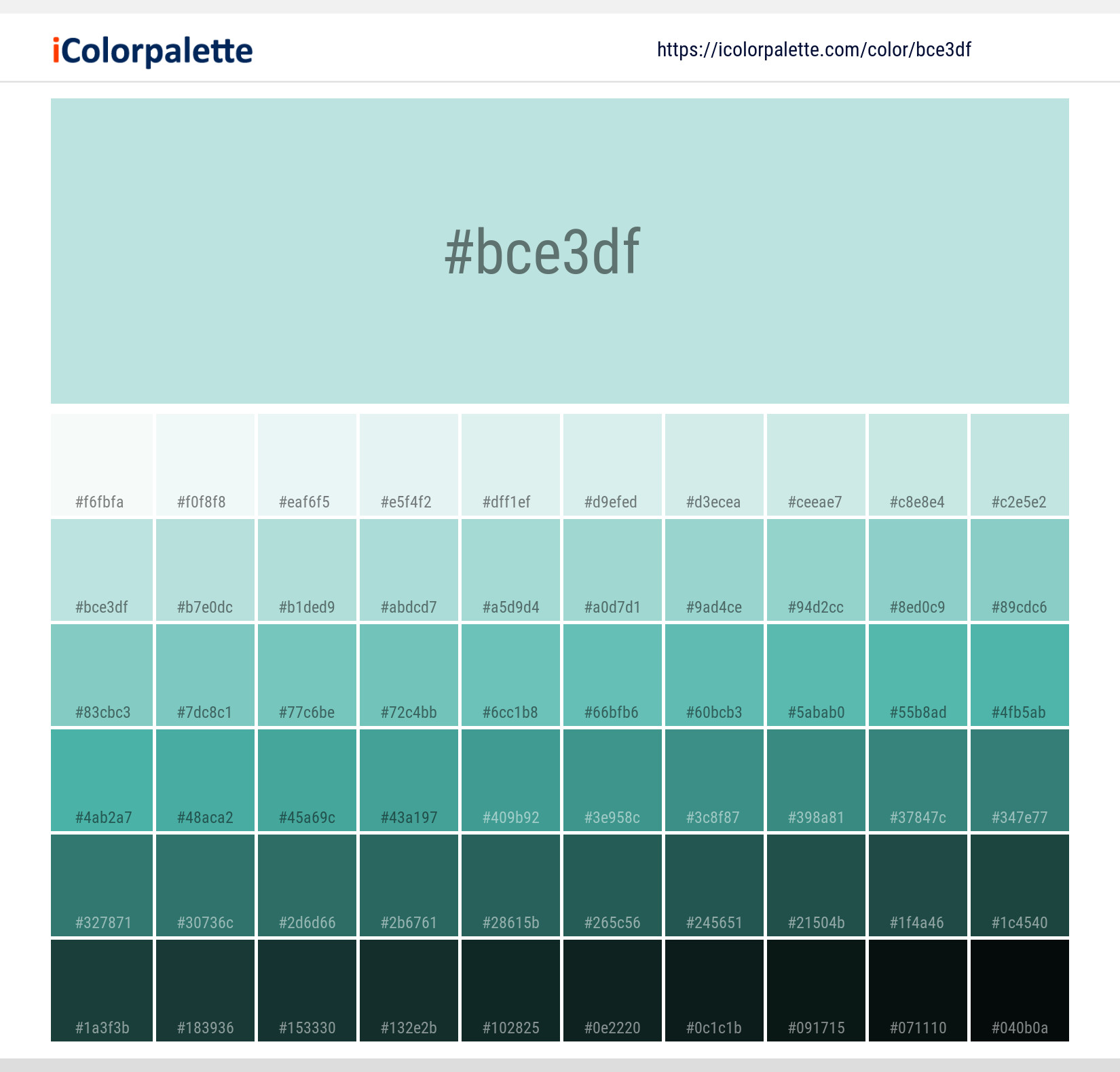Click the #6cc1b8 swatch
The height and width of the screenshot is (1072, 1120).
510,675
